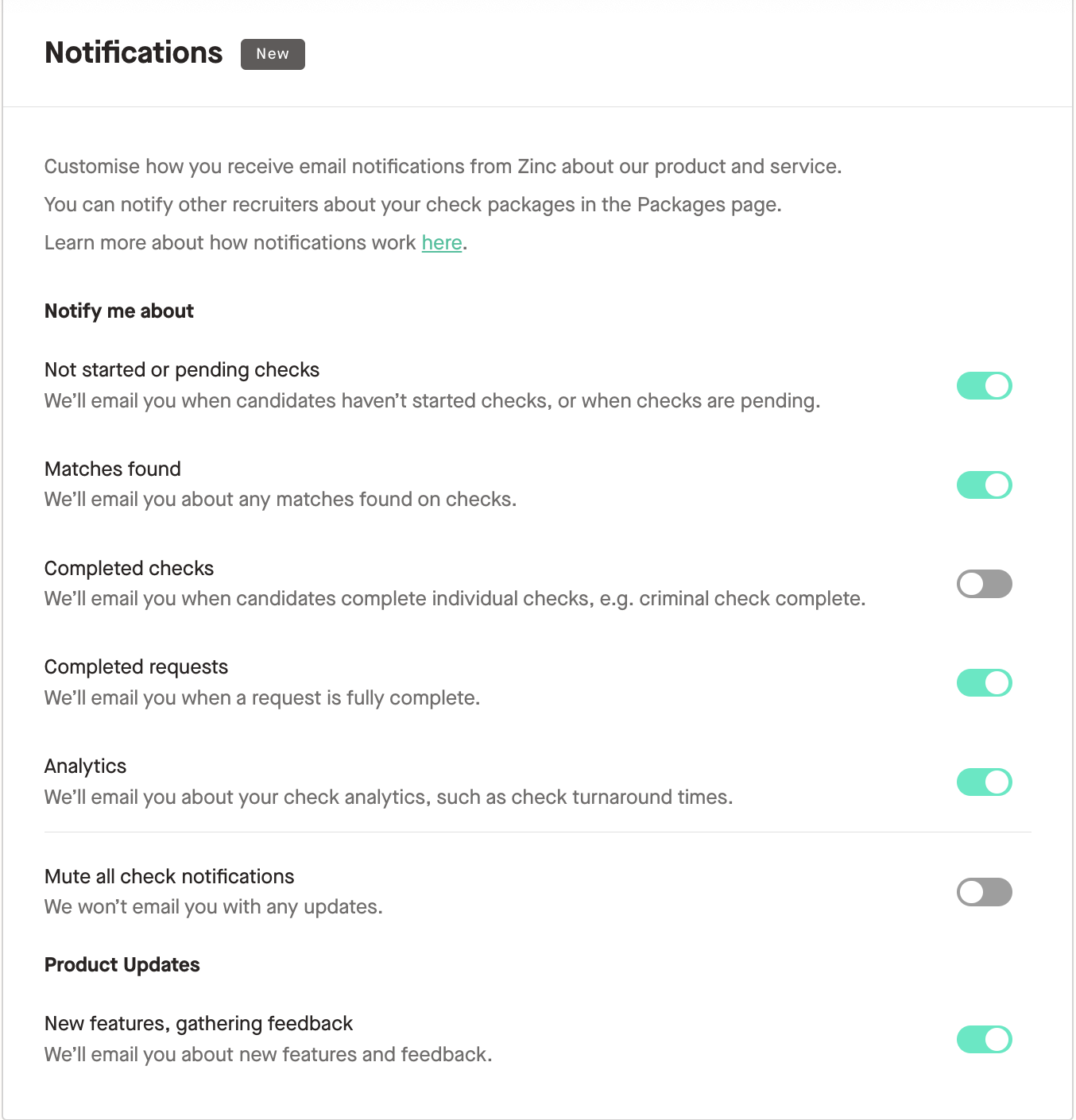Select the 'Product Updates' section heading
The image size is (1076, 1120).
click(x=122, y=965)
